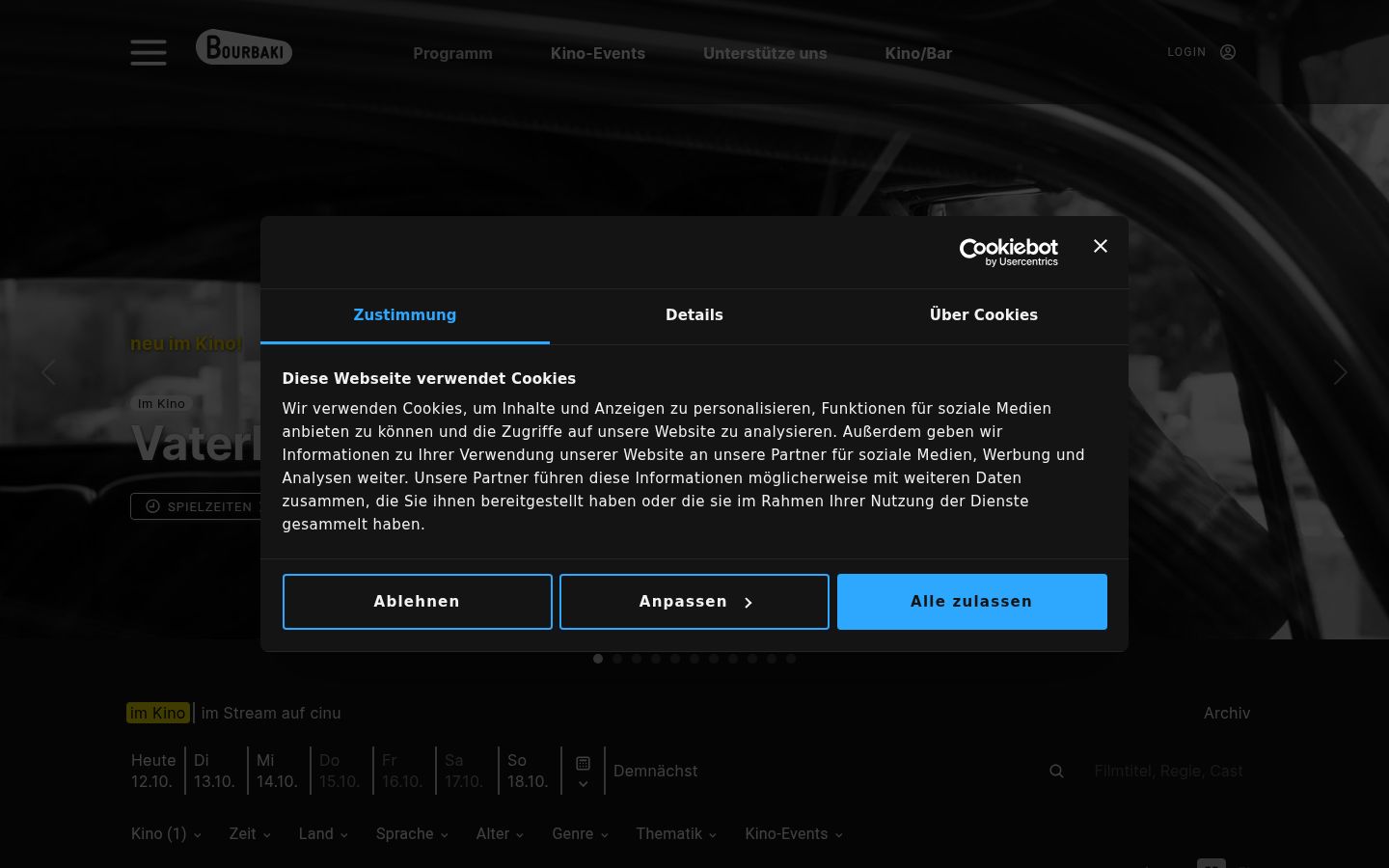
Task: Expand the Zeit filter dropdown
Action: coord(250,834)
